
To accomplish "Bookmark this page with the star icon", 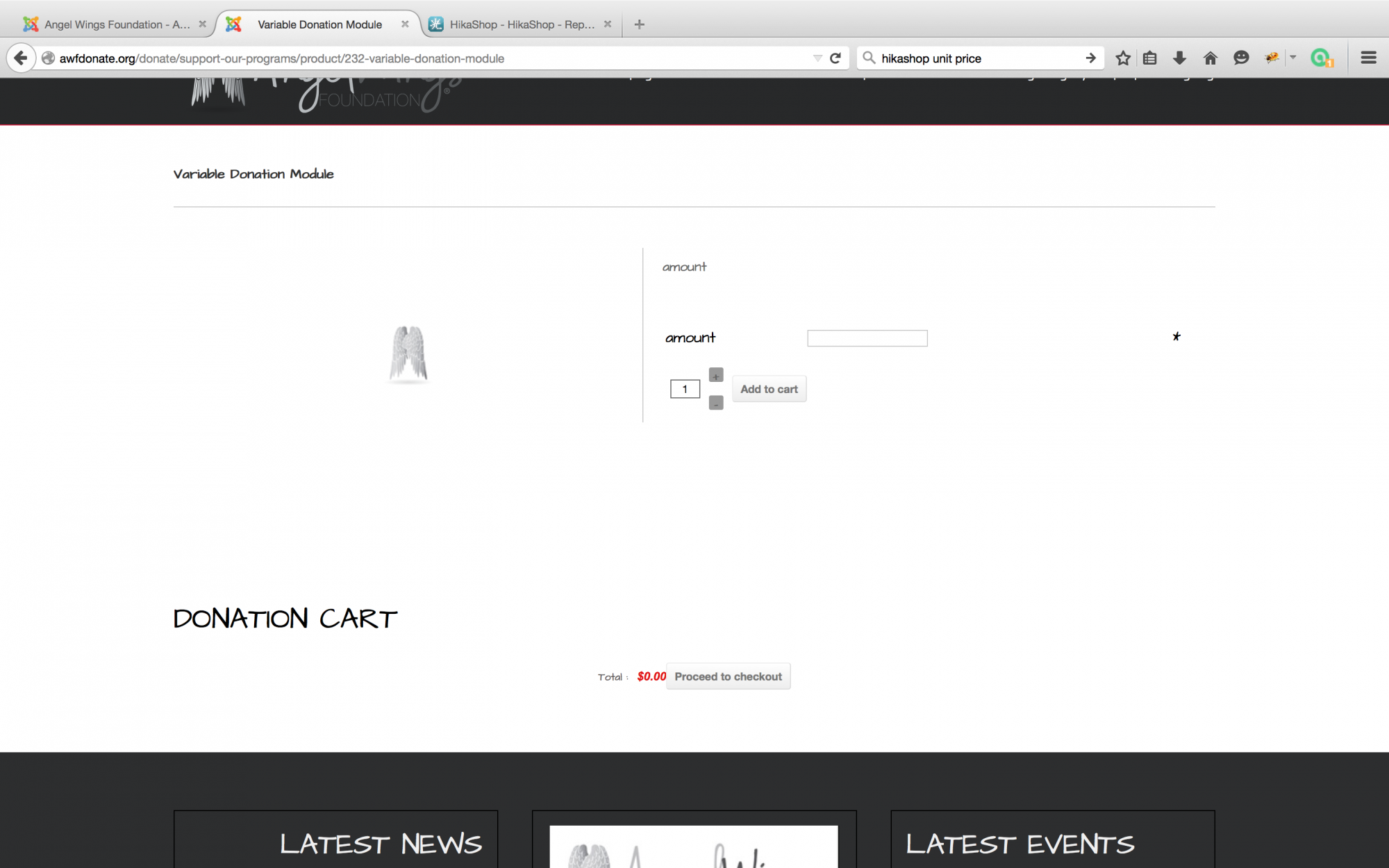I will 1123,58.
